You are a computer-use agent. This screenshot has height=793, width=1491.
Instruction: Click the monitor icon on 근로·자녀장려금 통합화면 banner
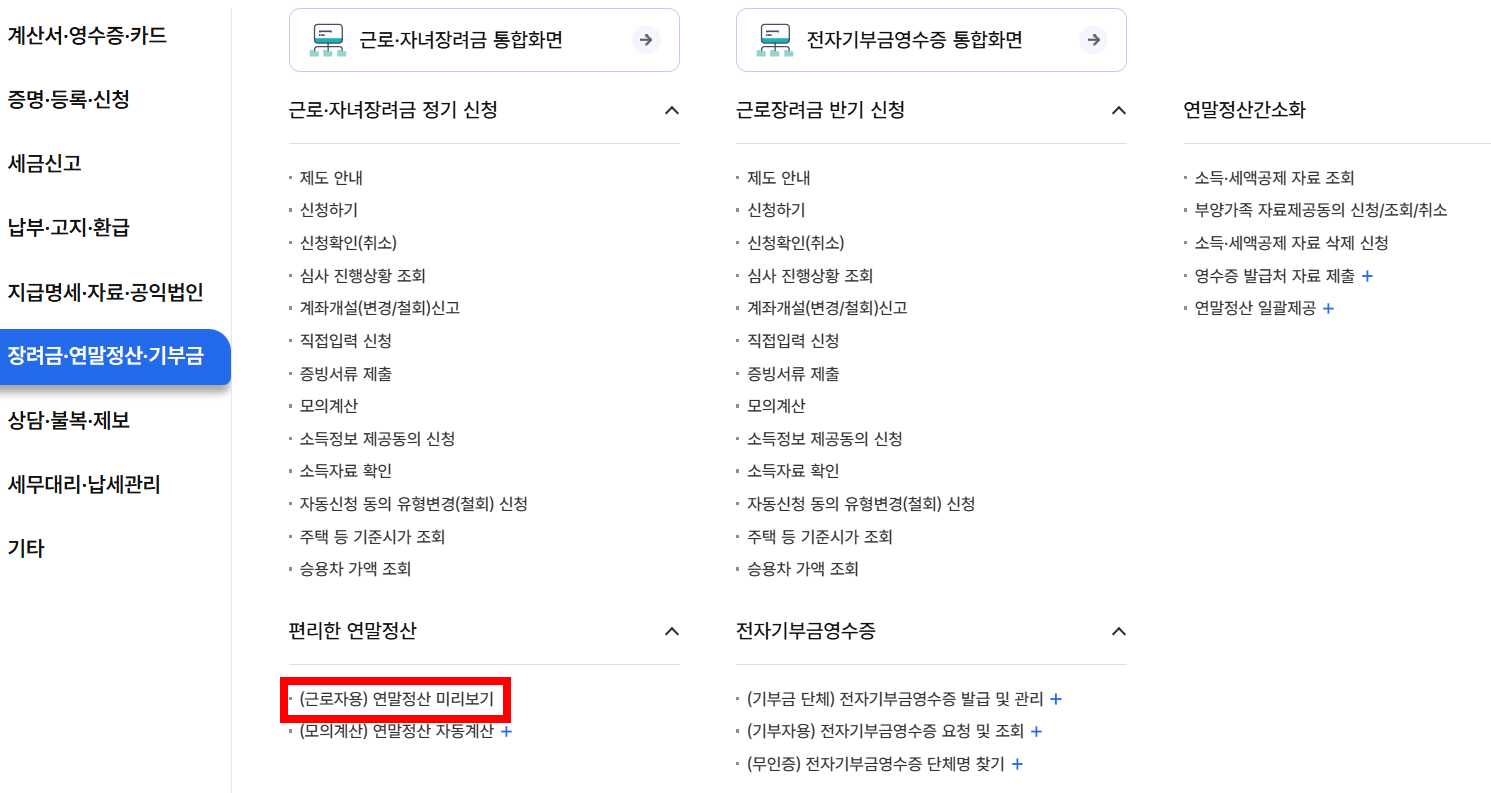327,39
